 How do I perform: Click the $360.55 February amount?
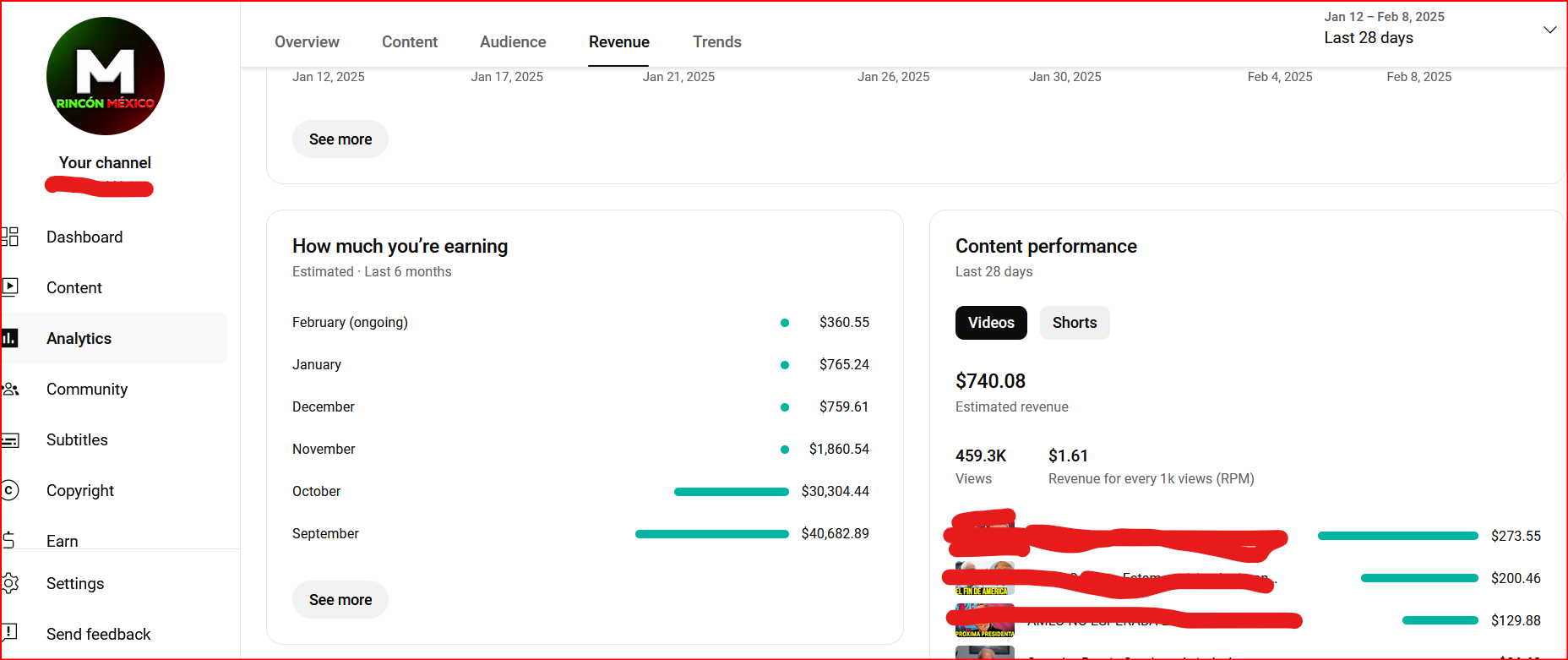844,323
